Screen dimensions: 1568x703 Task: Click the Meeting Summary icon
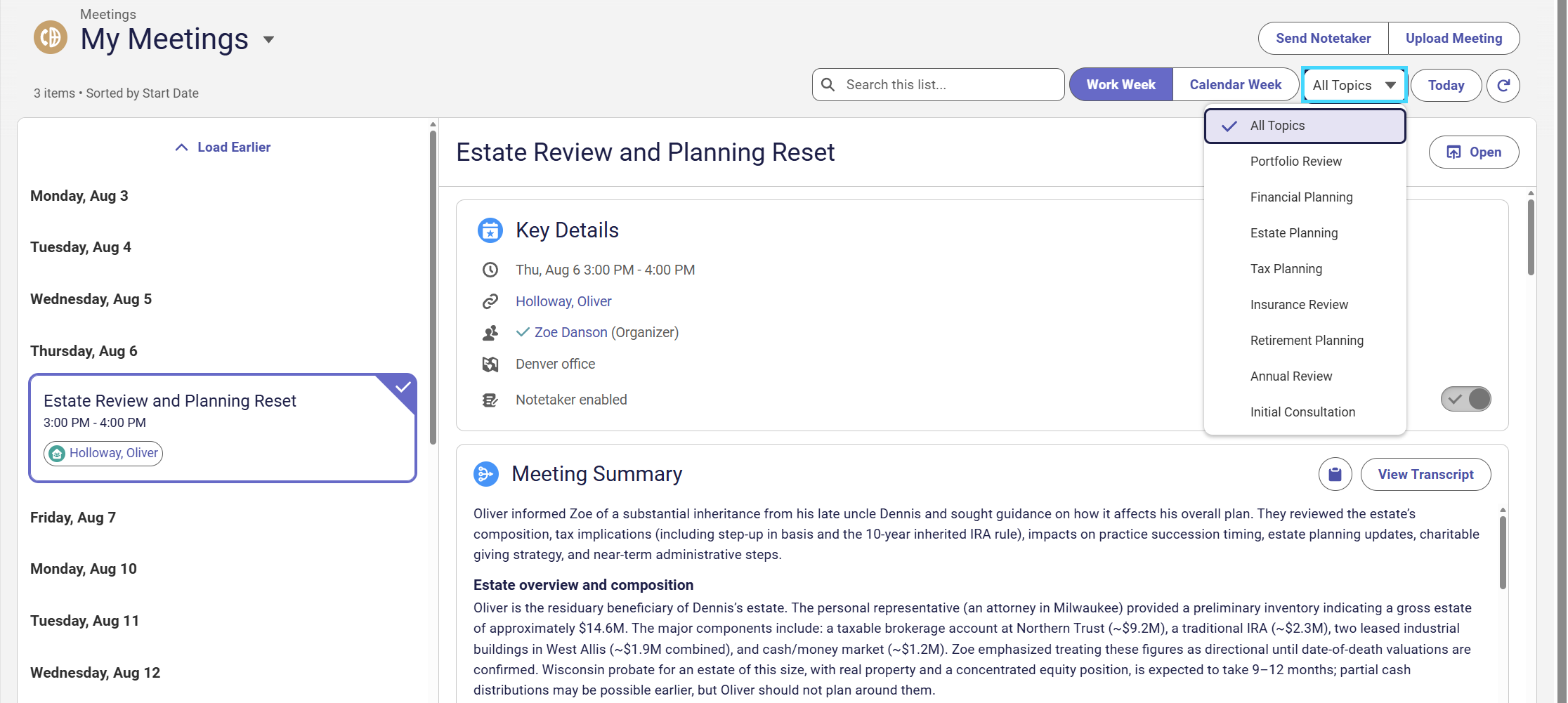[486, 474]
